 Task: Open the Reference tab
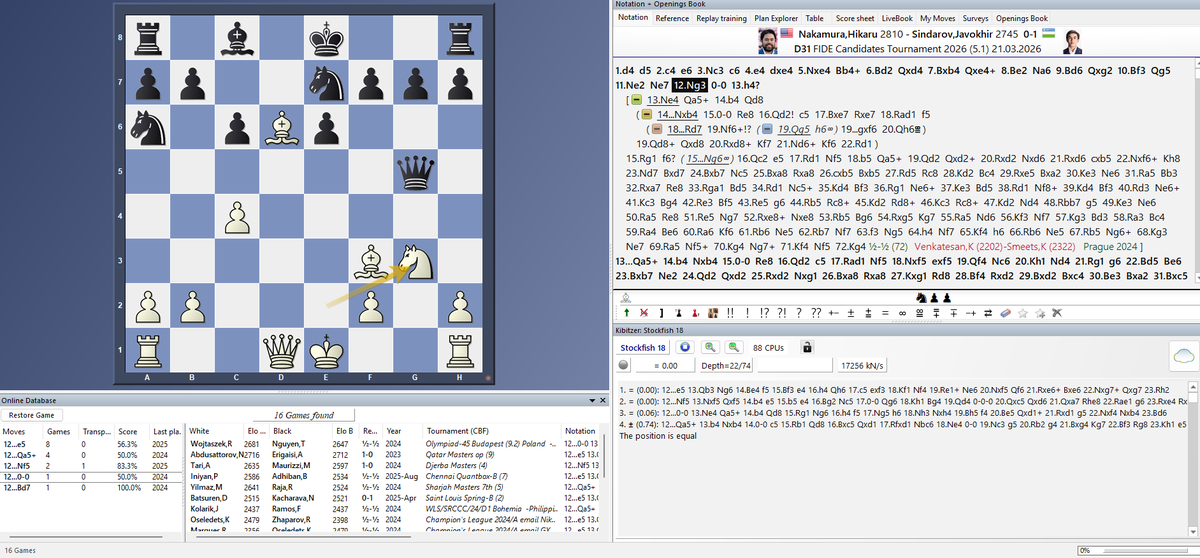[x=672, y=18]
